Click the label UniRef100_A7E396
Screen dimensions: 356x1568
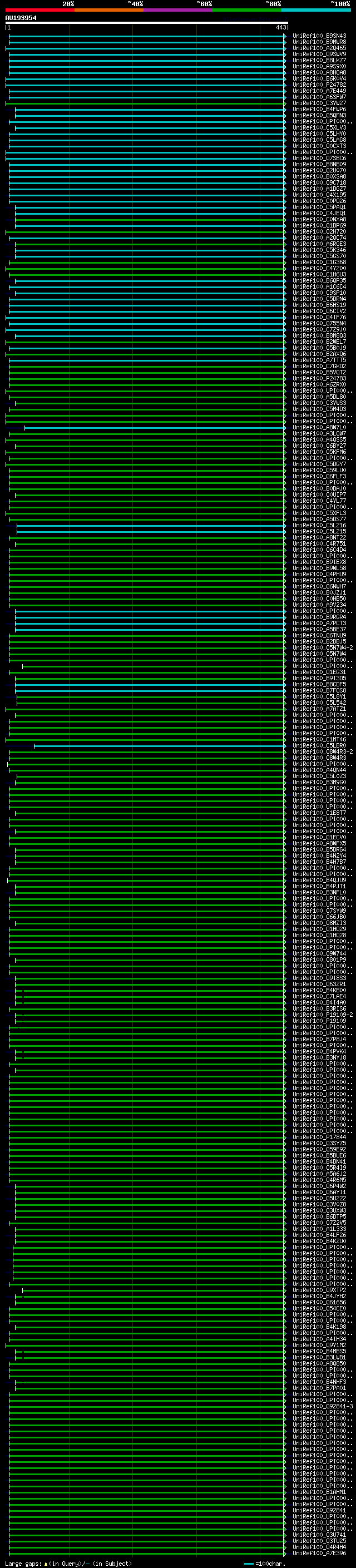[x=319, y=1554]
